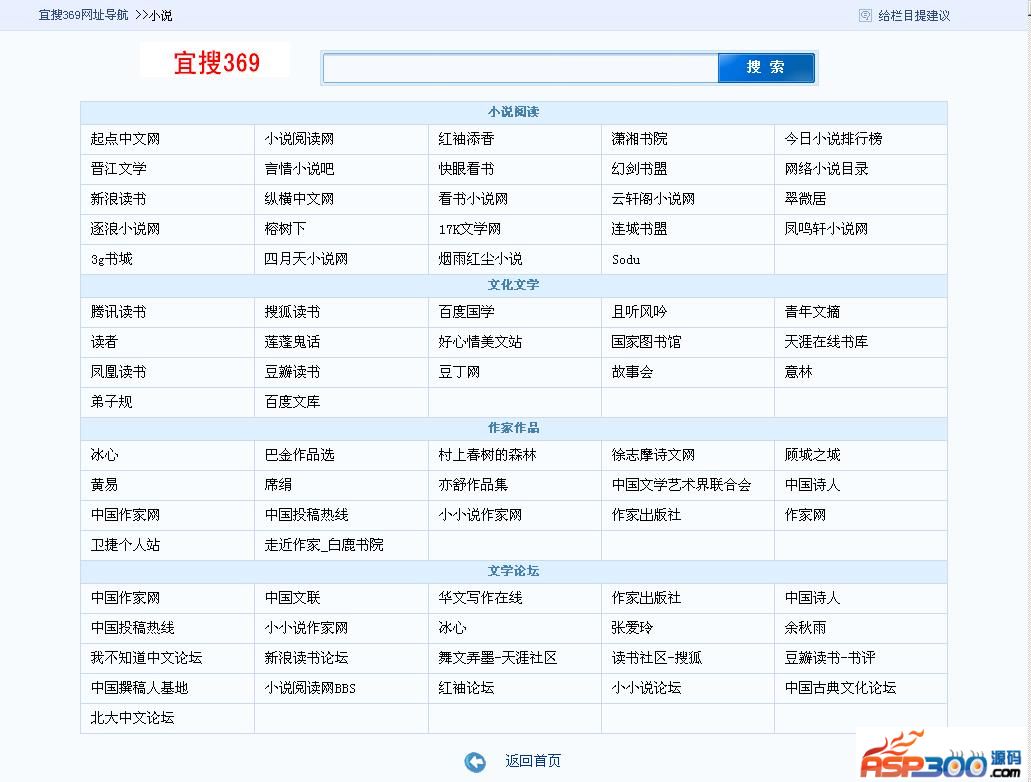Screen dimensions: 1031x782
Task: Visit 天涯在线书库 link
Action: tap(826, 342)
